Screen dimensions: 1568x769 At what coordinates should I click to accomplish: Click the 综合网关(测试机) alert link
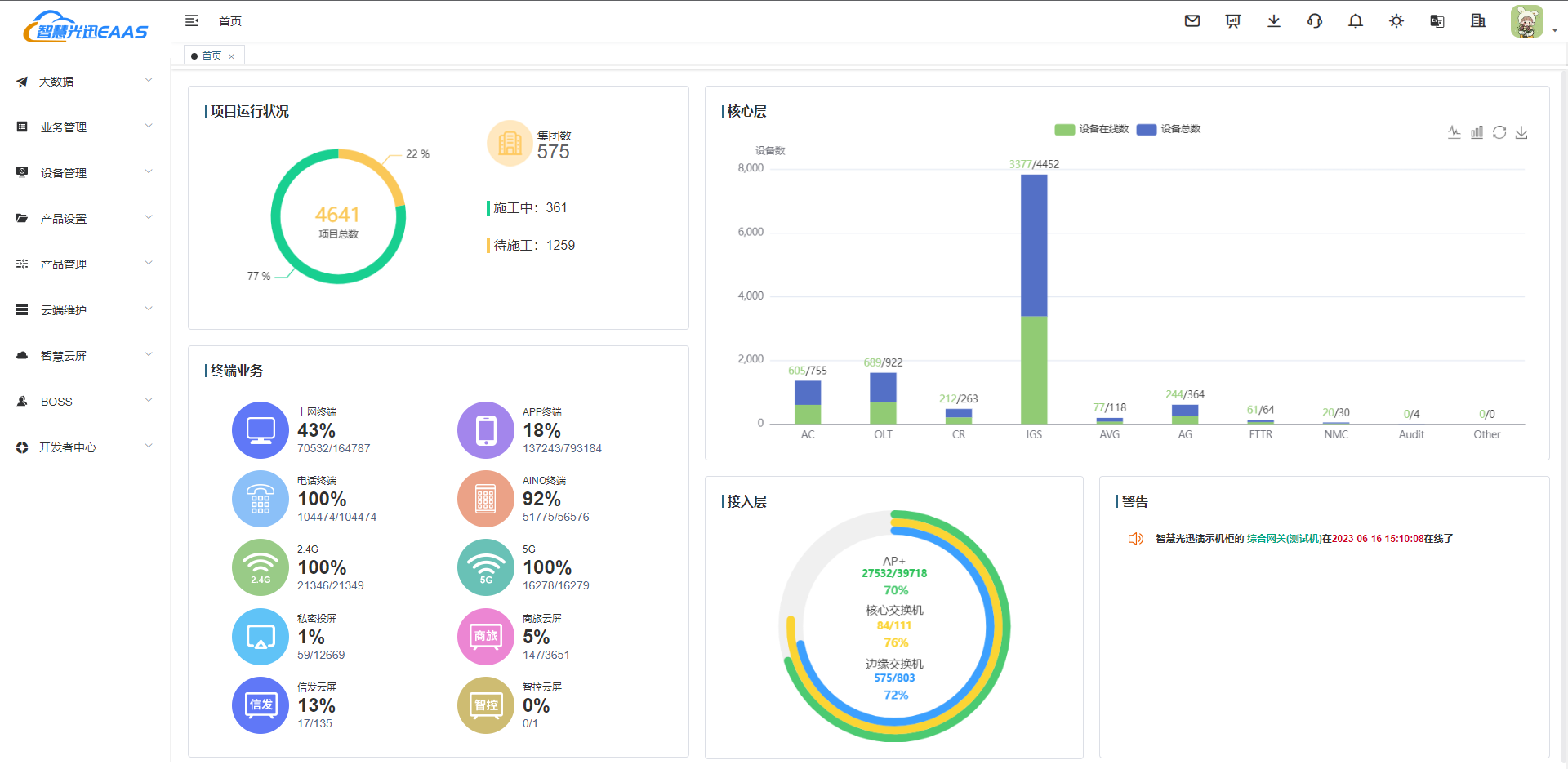click(x=1284, y=539)
